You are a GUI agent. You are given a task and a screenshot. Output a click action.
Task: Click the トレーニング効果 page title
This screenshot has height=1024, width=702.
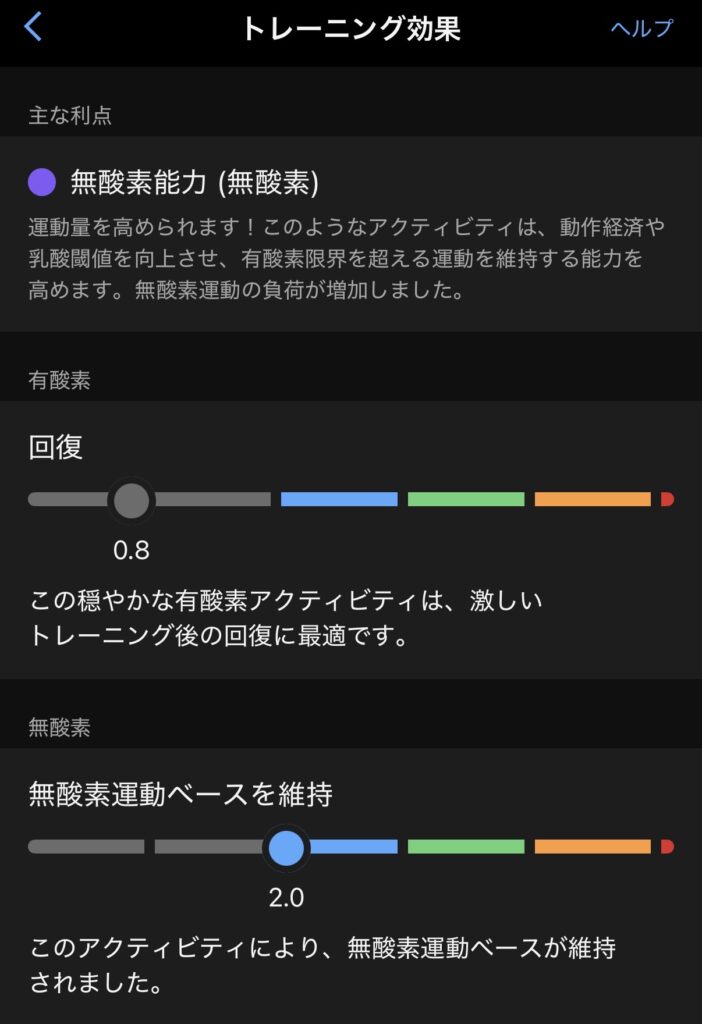click(x=350, y=28)
